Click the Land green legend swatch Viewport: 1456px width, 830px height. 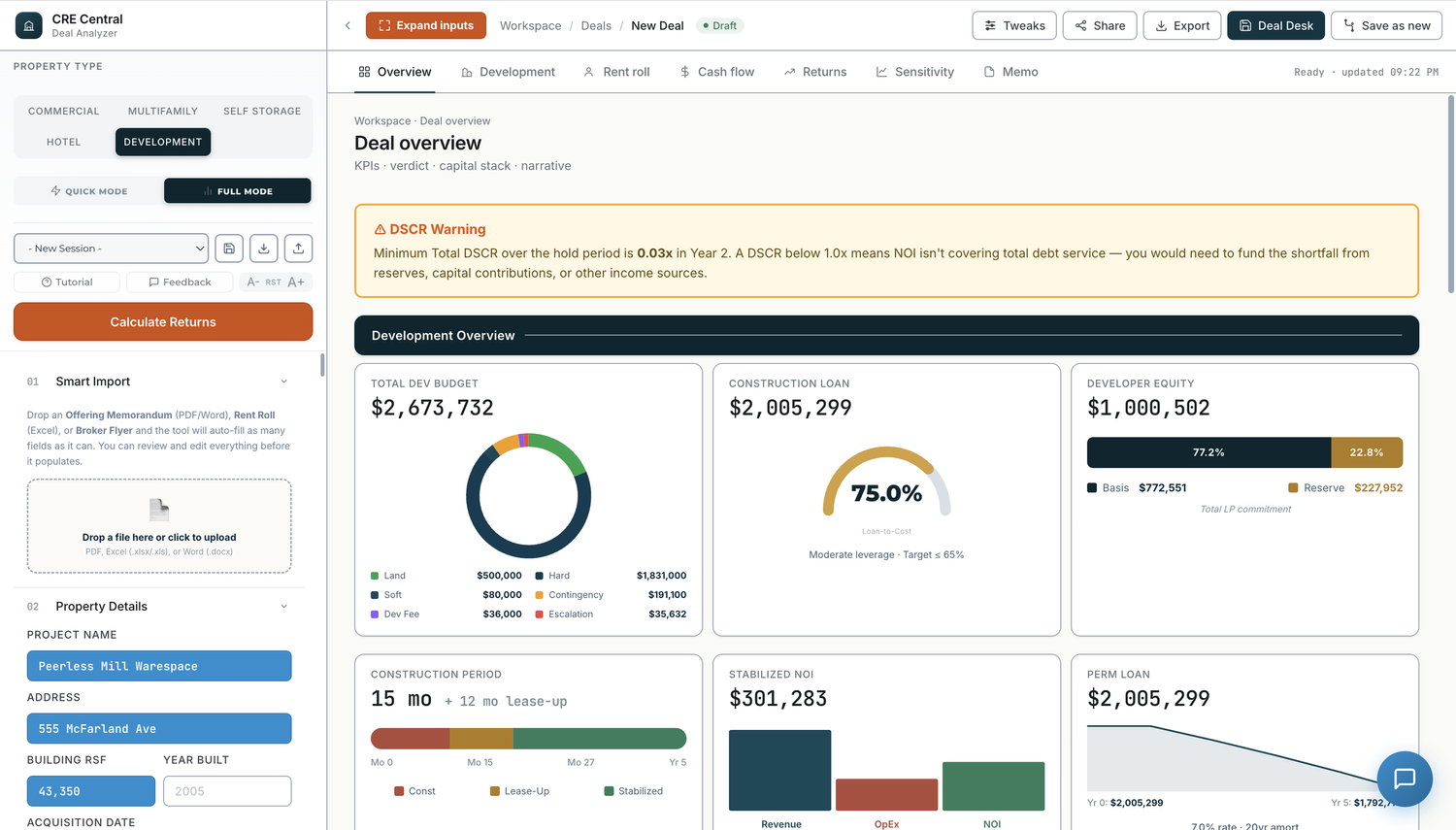(375, 576)
